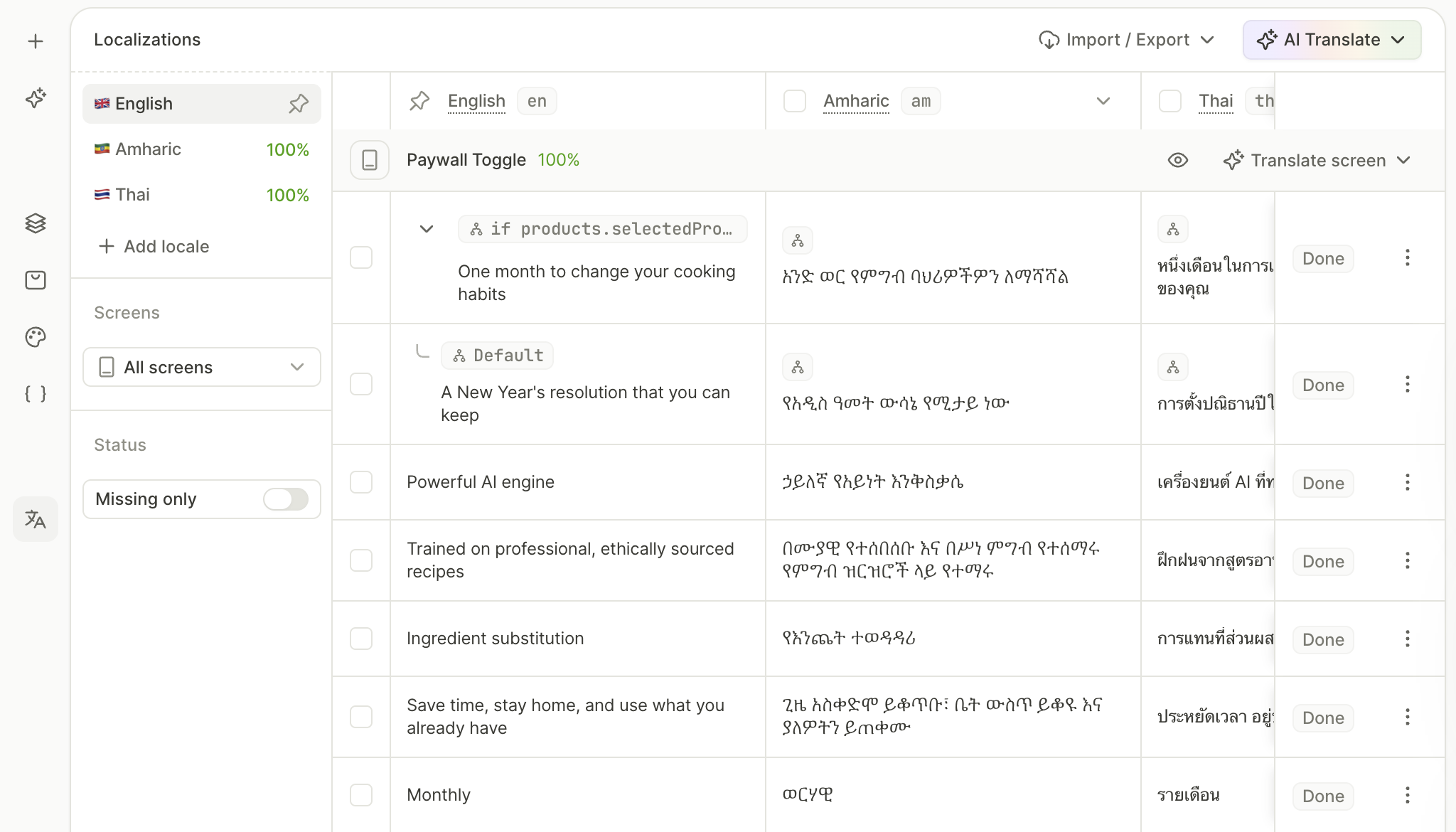Tick the checkbox for Monthly row
1456x832 pixels.
(x=361, y=795)
